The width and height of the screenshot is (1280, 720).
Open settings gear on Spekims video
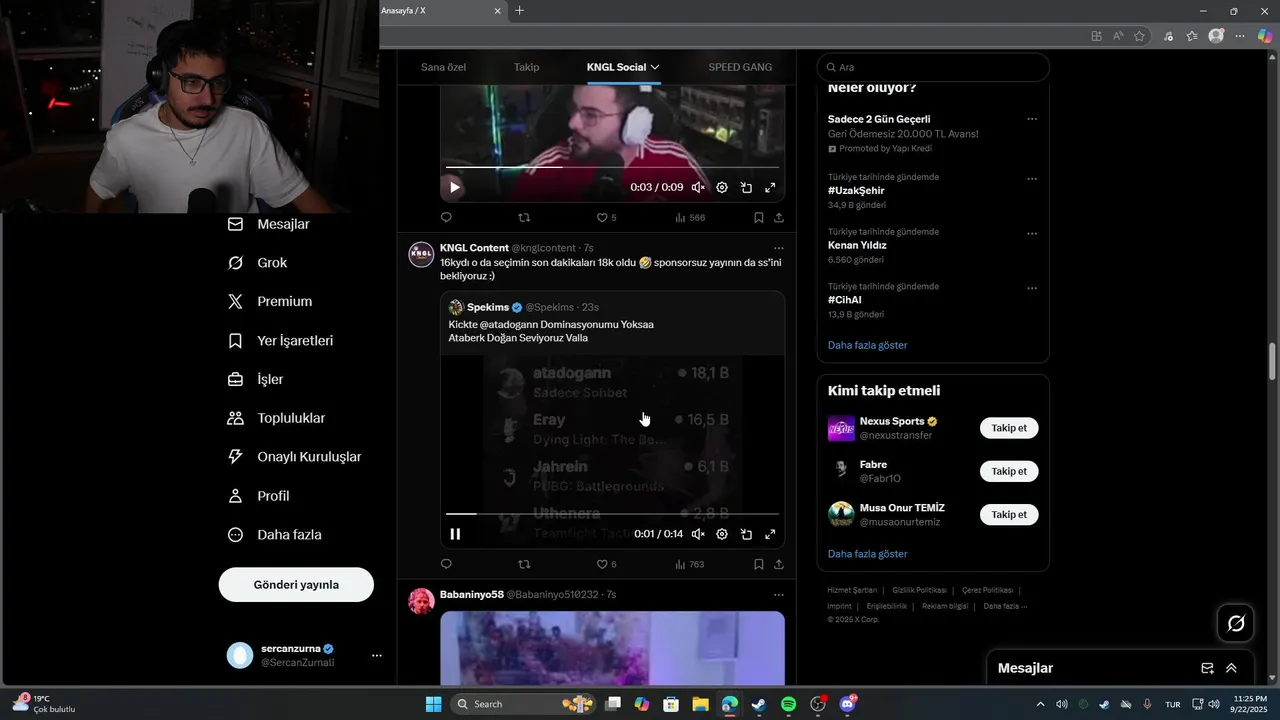tap(722, 534)
